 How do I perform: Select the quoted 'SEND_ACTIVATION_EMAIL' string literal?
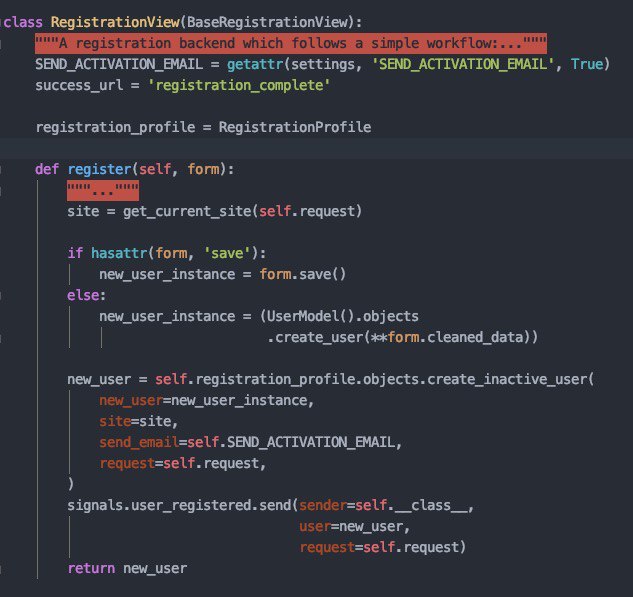click(x=463, y=64)
